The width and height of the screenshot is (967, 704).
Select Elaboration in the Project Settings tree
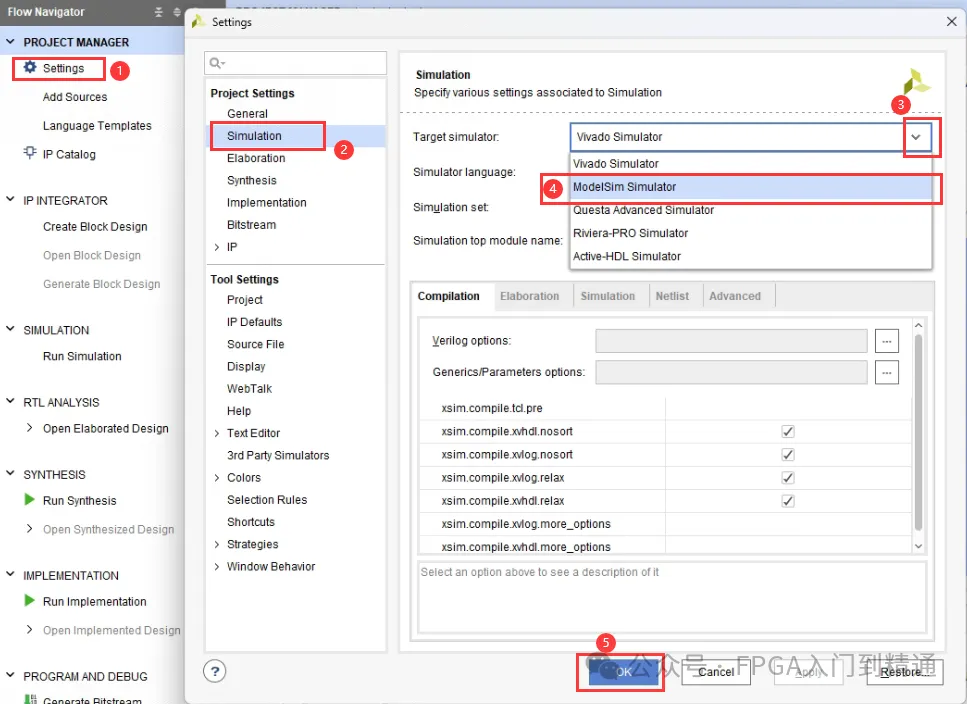(256, 158)
